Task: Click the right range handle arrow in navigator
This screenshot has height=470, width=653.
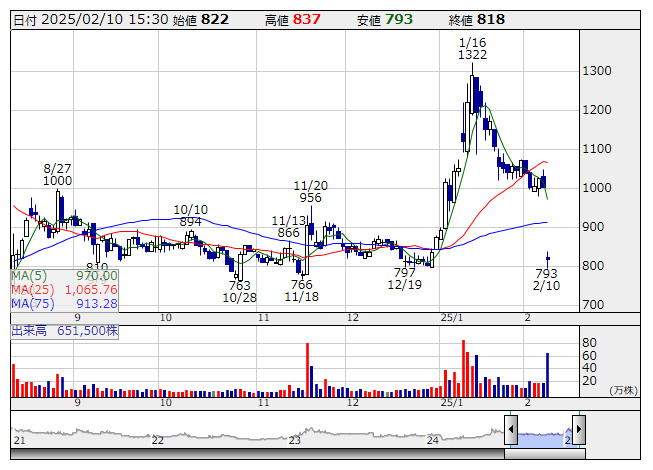Action: pyautogui.click(x=578, y=429)
